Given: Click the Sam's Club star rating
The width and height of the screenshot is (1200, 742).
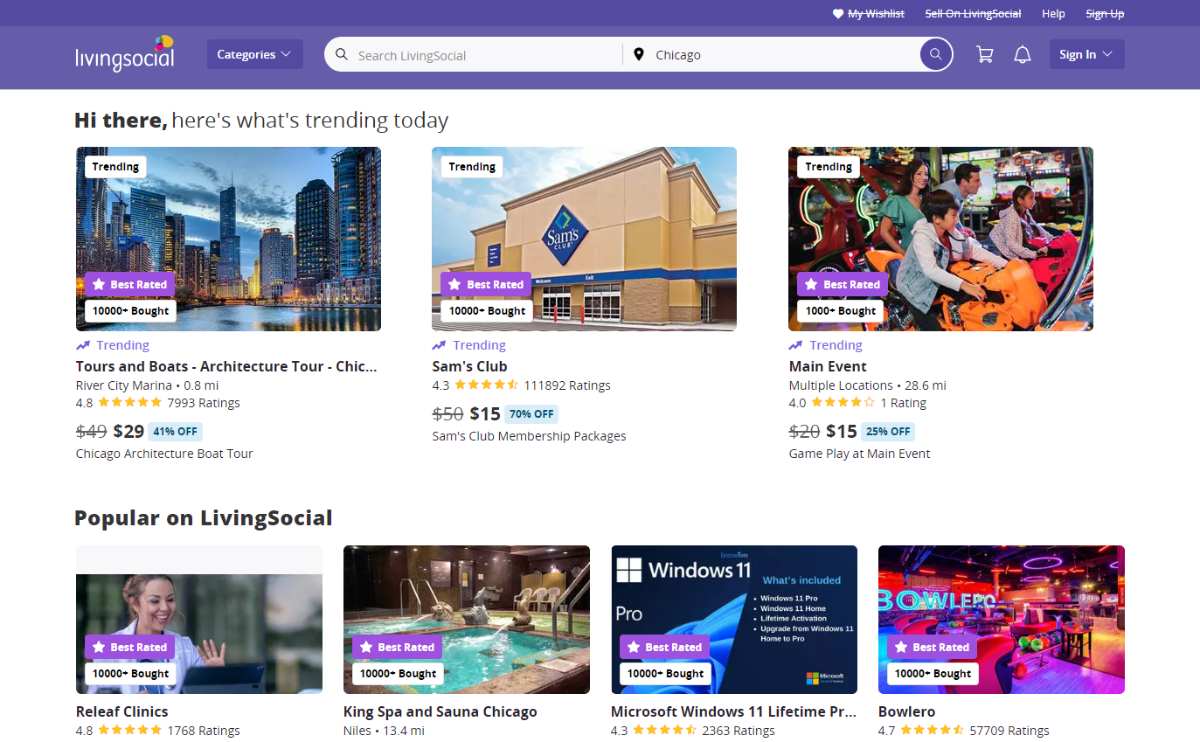Looking at the screenshot, I should coord(486,385).
